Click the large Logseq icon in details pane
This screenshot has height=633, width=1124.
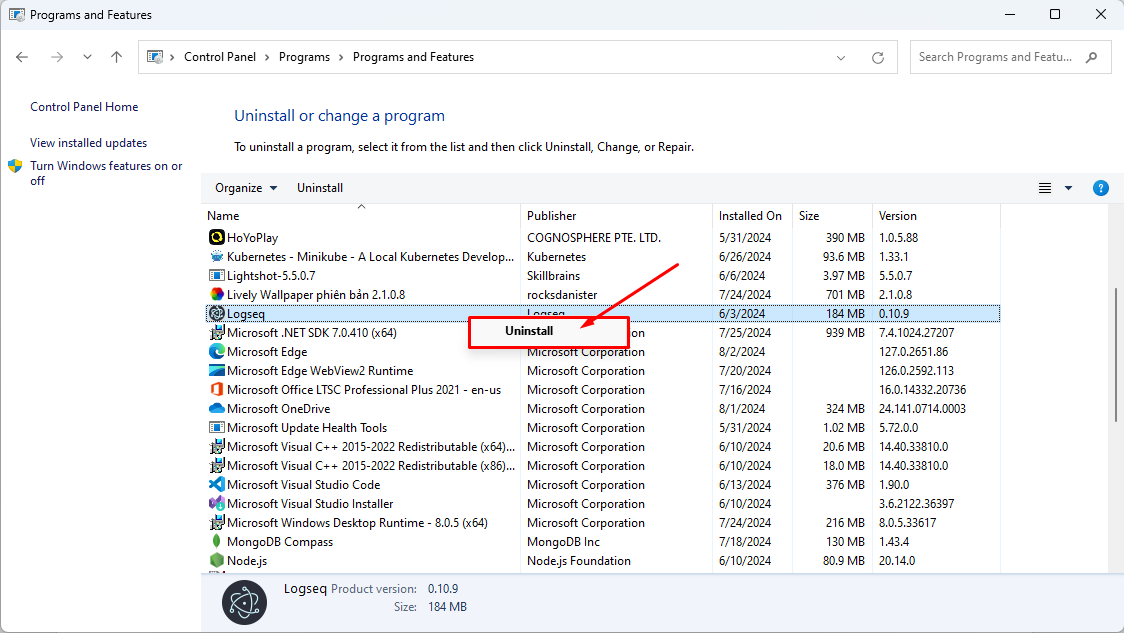244,602
